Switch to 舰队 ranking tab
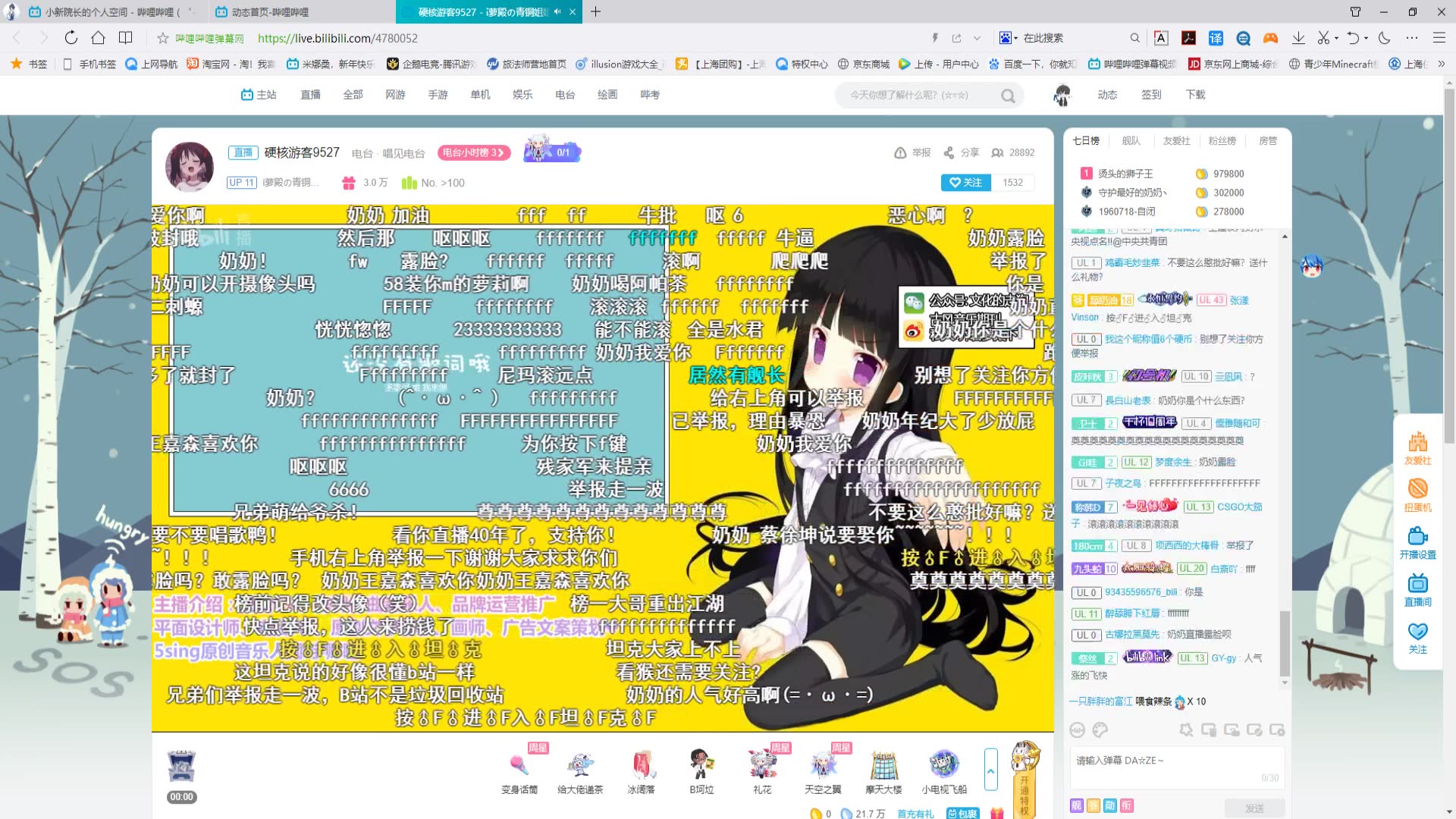Screen dimensions: 1456x819 (x=1131, y=141)
